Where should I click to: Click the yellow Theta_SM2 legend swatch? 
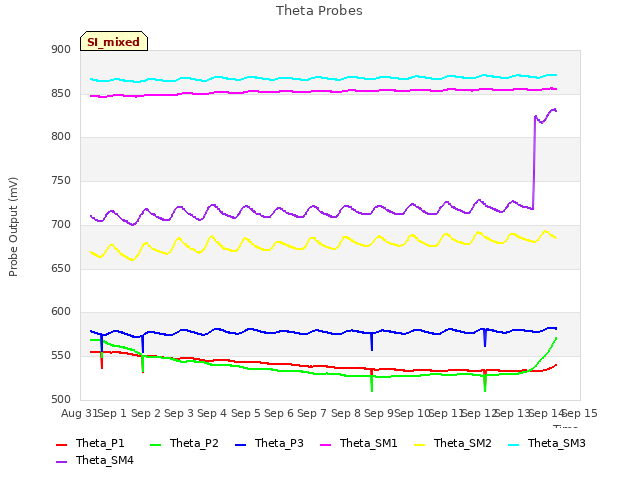click(419, 444)
